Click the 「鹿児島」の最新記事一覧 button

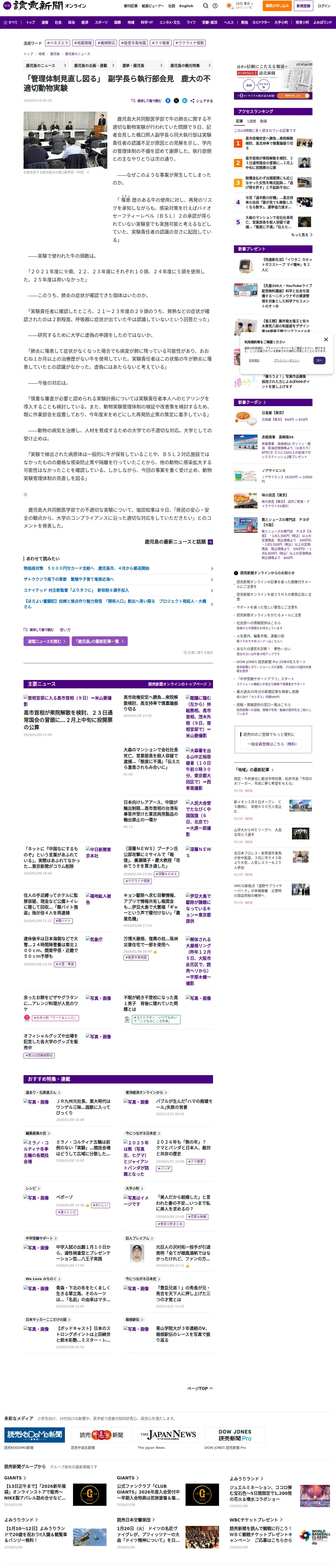[99, 641]
